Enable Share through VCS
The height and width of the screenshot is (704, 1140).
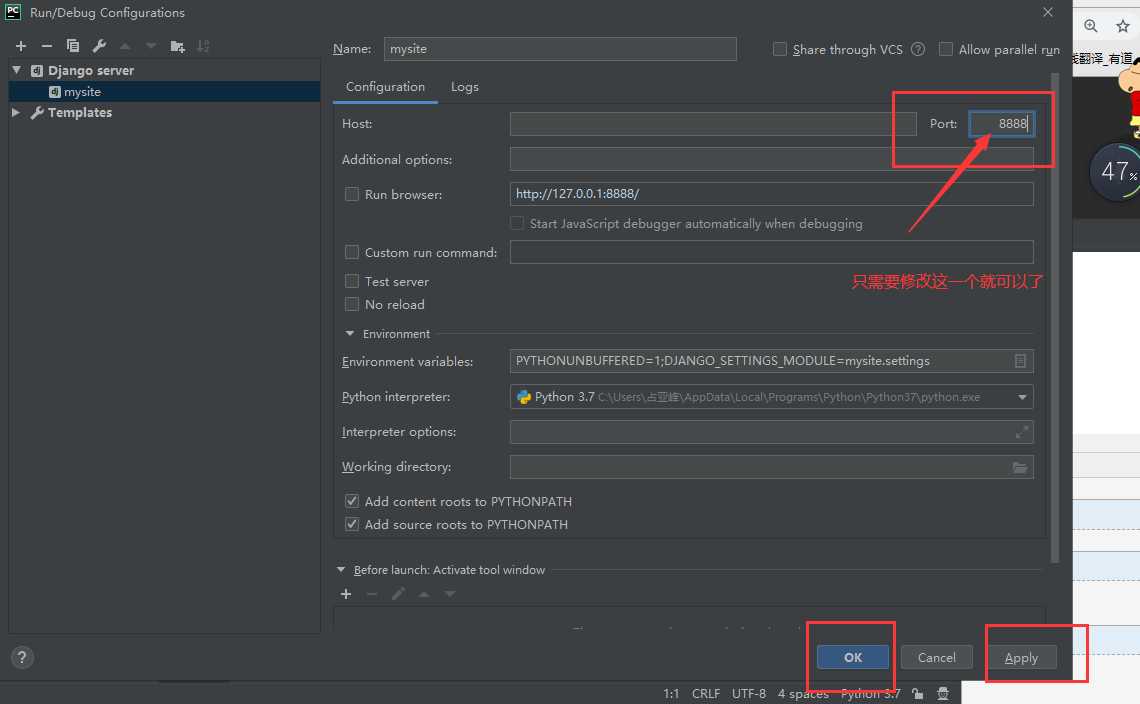point(779,49)
